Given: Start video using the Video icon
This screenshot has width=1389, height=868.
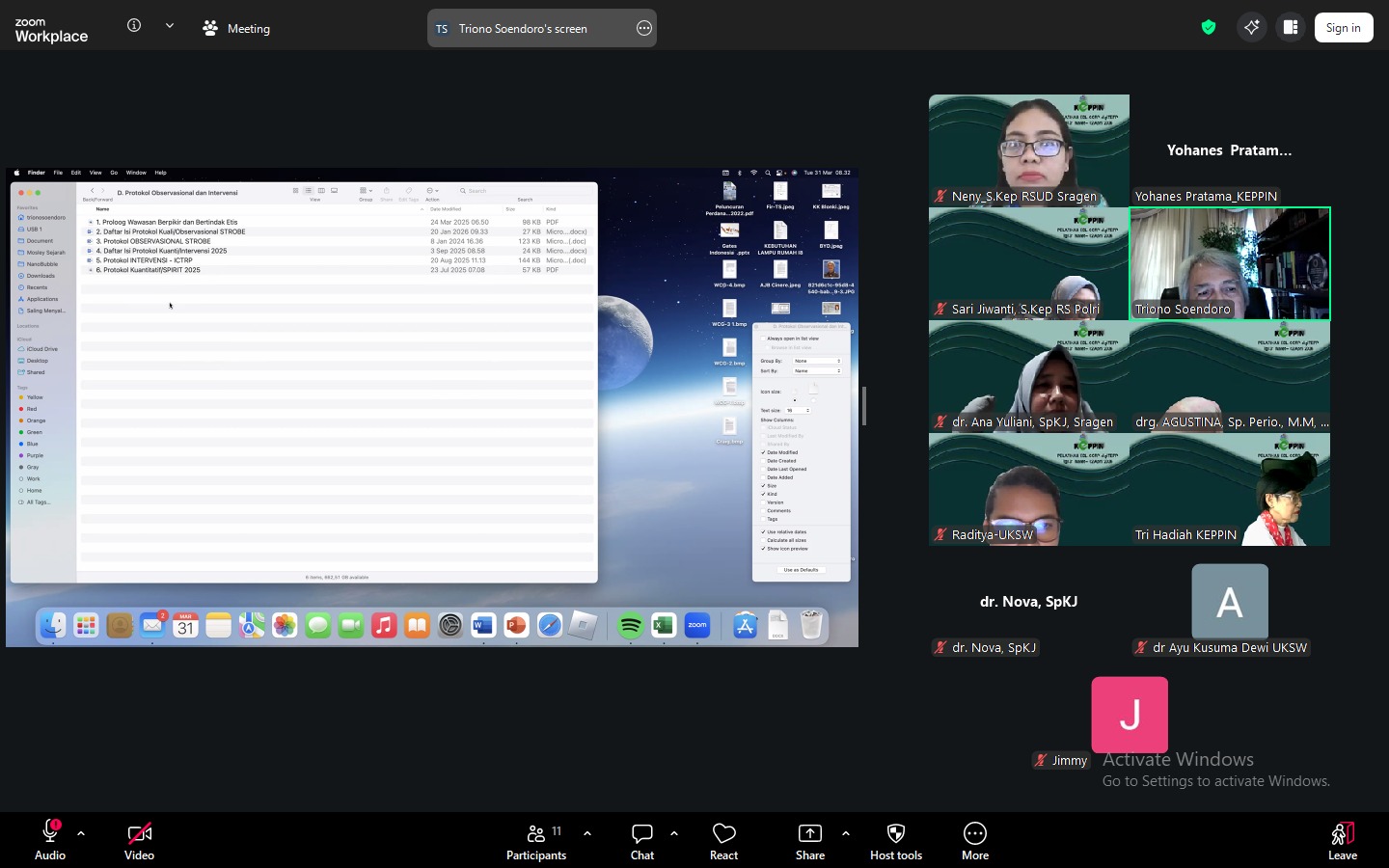Looking at the screenshot, I should pos(139,833).
